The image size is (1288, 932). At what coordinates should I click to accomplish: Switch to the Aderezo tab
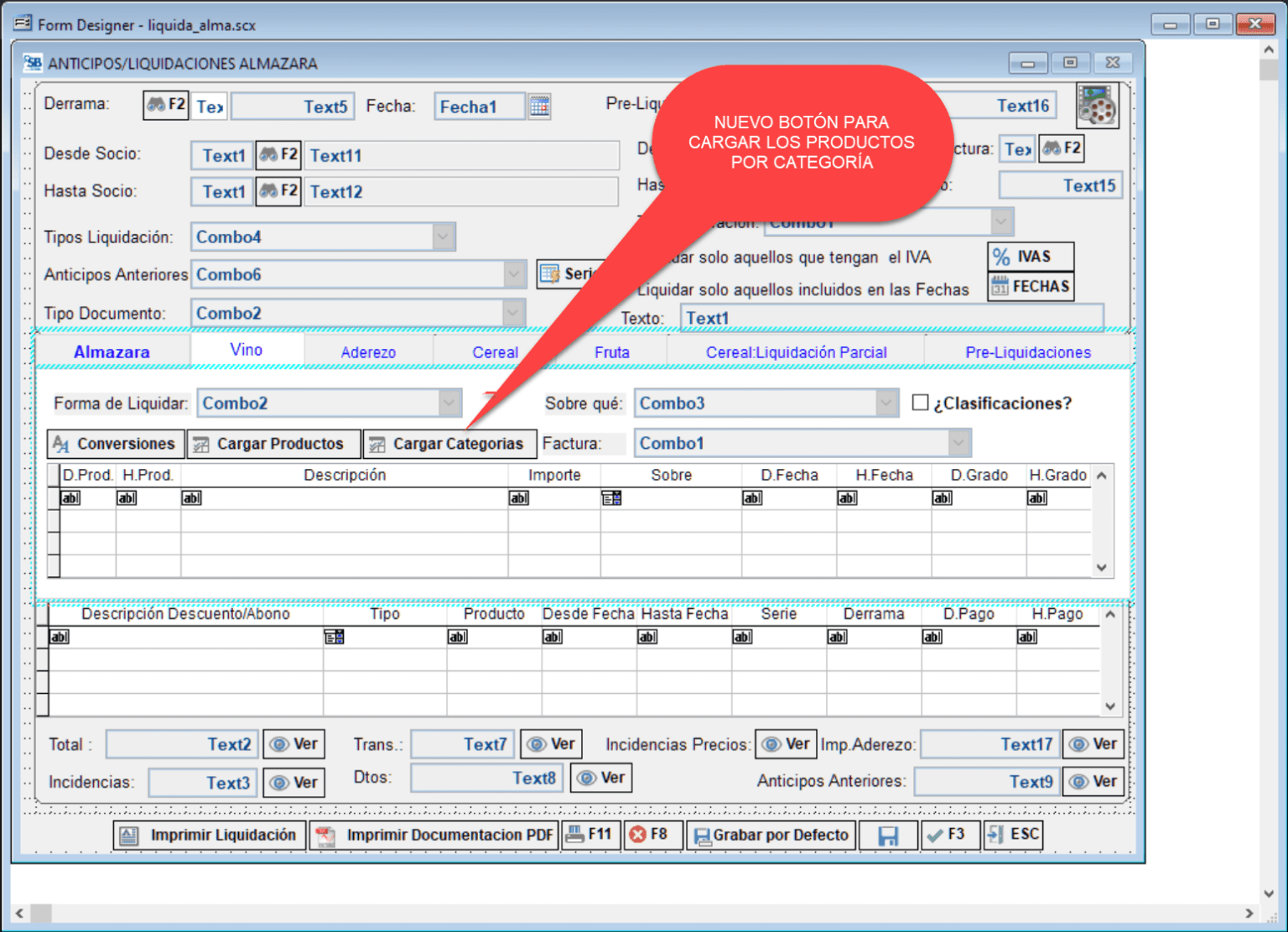(368, 352)
